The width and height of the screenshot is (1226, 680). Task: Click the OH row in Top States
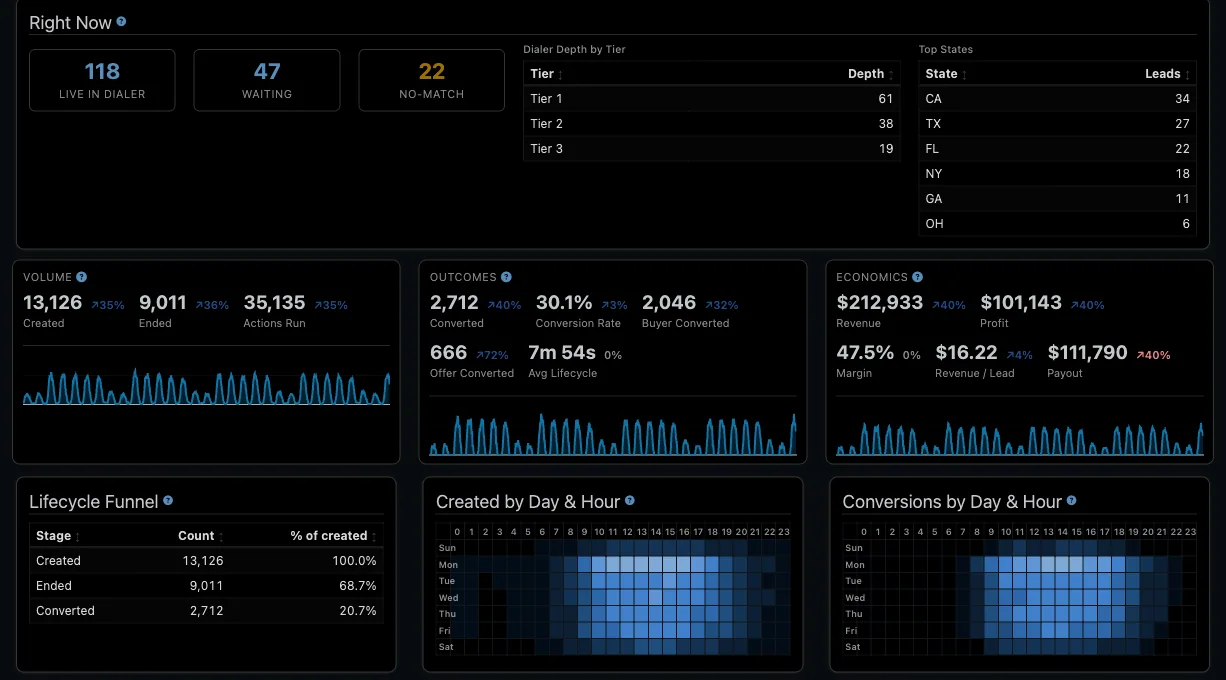pos(1058,224)
